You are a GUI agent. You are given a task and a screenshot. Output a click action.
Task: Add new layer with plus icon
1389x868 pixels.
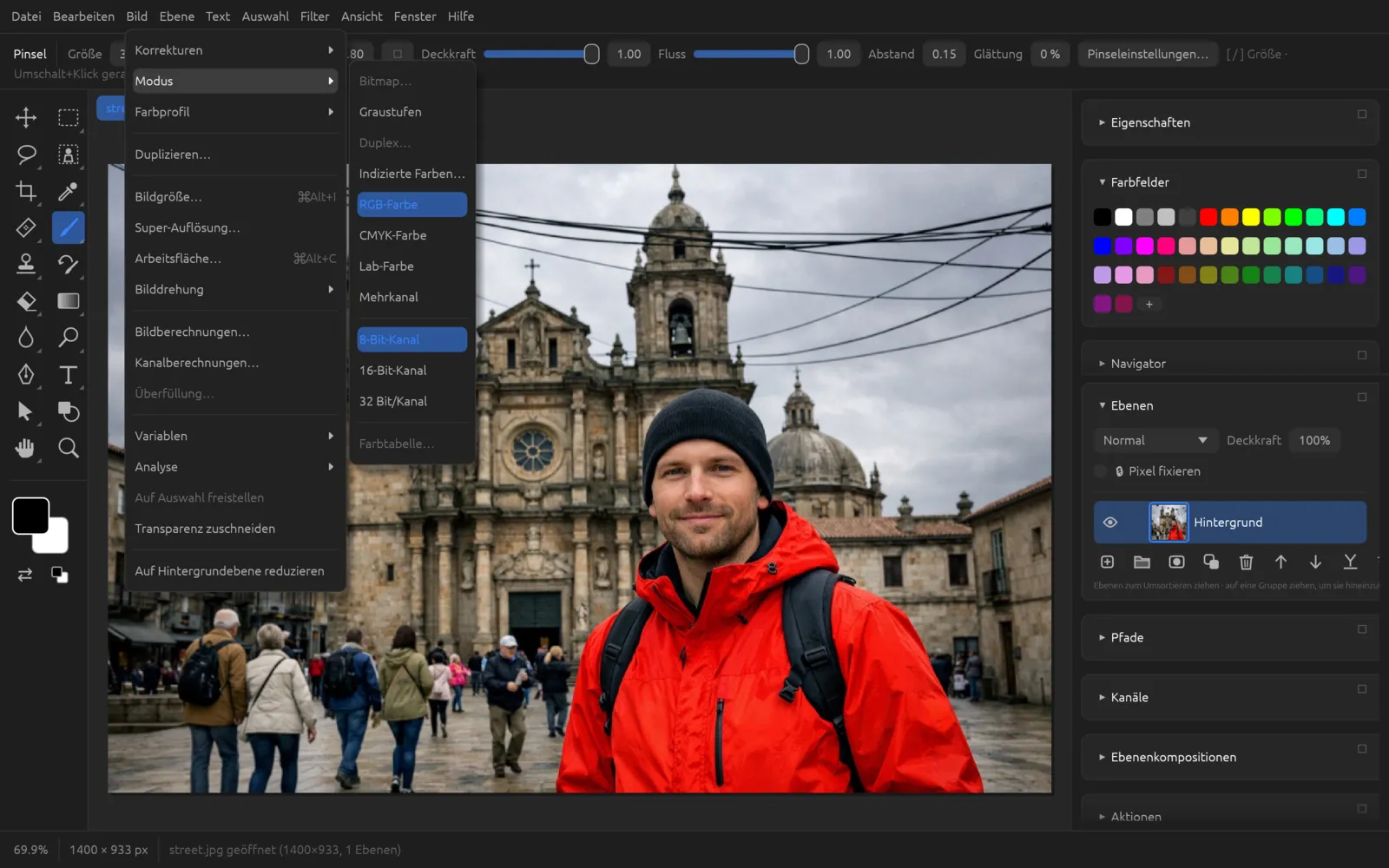click(x=1107, y=562)
